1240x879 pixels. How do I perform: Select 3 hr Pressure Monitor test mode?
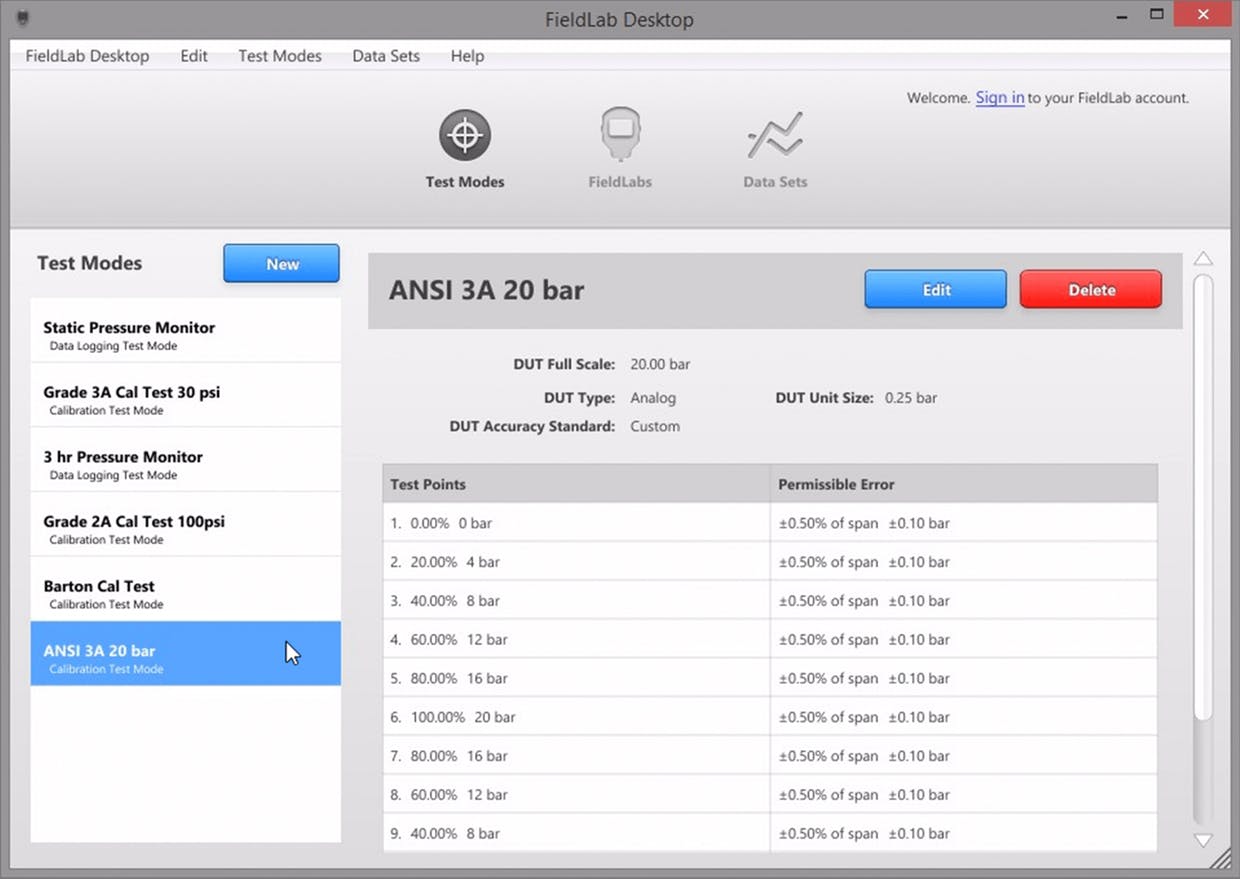[x=186, y=460]
